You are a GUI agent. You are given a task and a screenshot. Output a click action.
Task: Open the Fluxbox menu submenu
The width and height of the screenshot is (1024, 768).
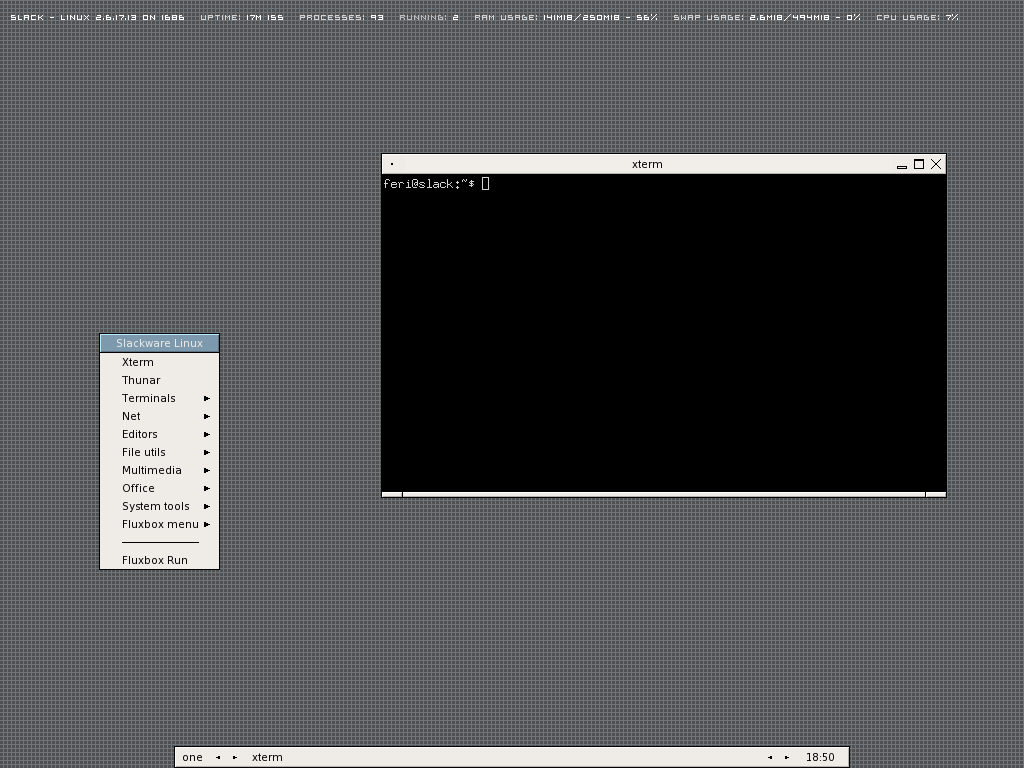(159, 524)
